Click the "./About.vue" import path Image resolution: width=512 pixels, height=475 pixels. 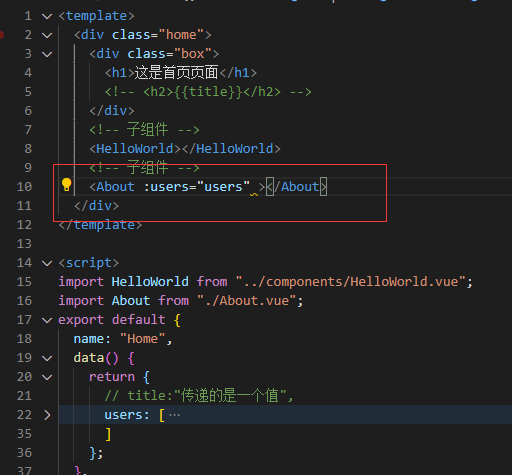pyautogui.click(x=247, y=301)
